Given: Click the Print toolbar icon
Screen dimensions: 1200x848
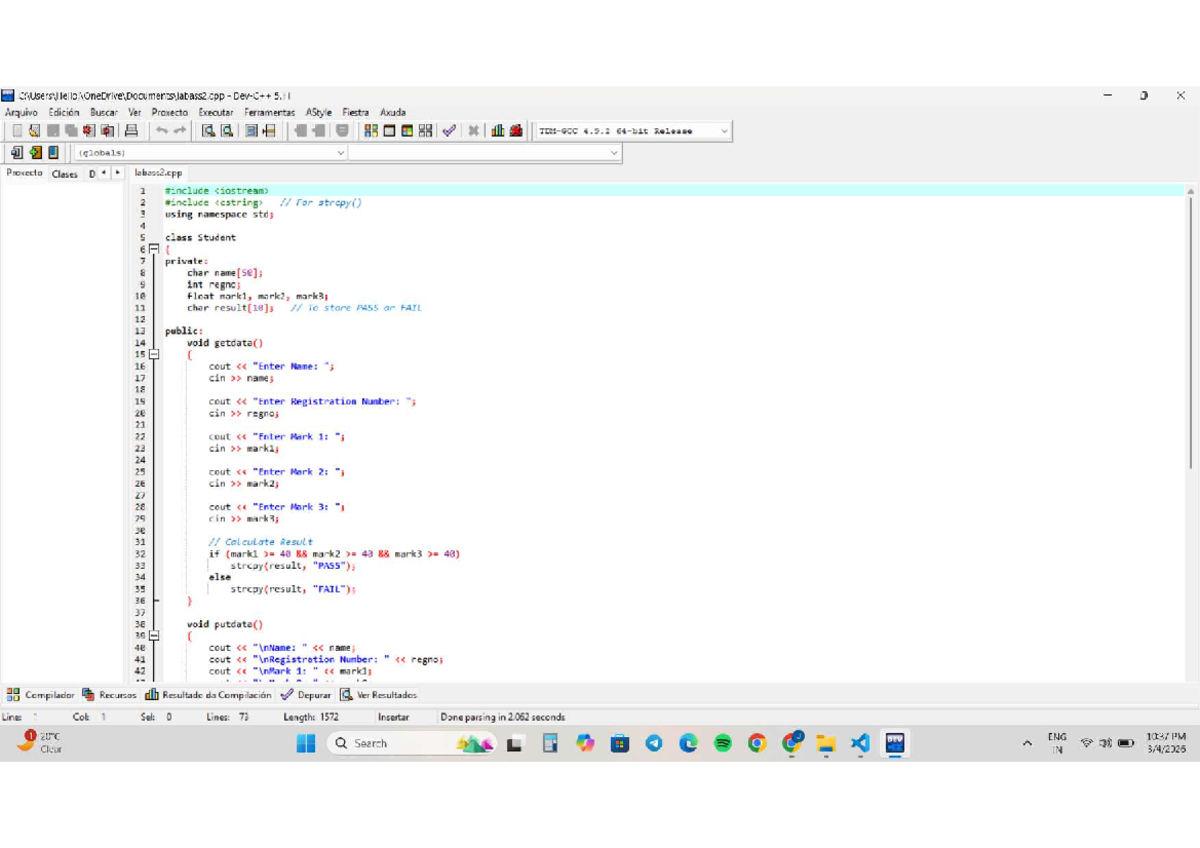Looking at the screenshot, I should (131, 131).
